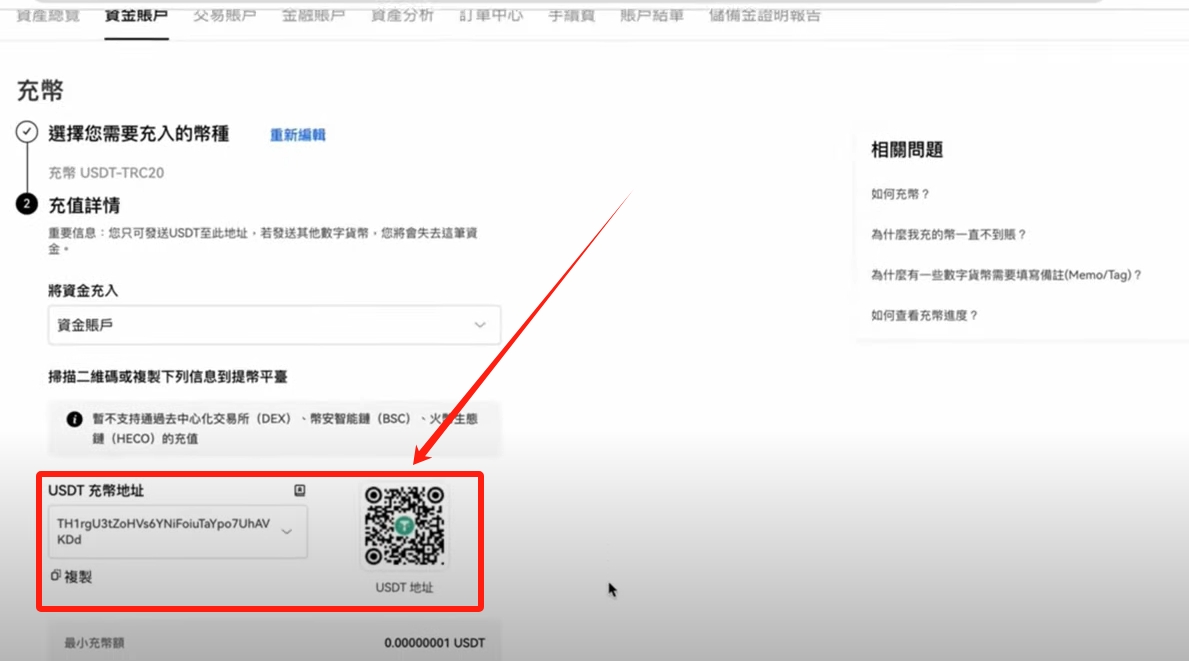Click the TH1rgU3t... deposit address field
Viewport: 1189px width, 661px height.
tap(177, 531)
